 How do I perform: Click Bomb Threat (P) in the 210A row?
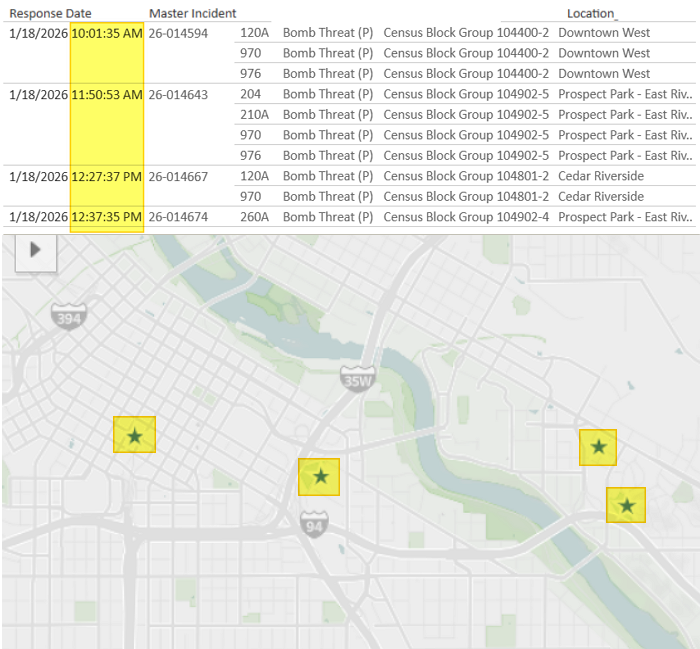coord(328,115)
